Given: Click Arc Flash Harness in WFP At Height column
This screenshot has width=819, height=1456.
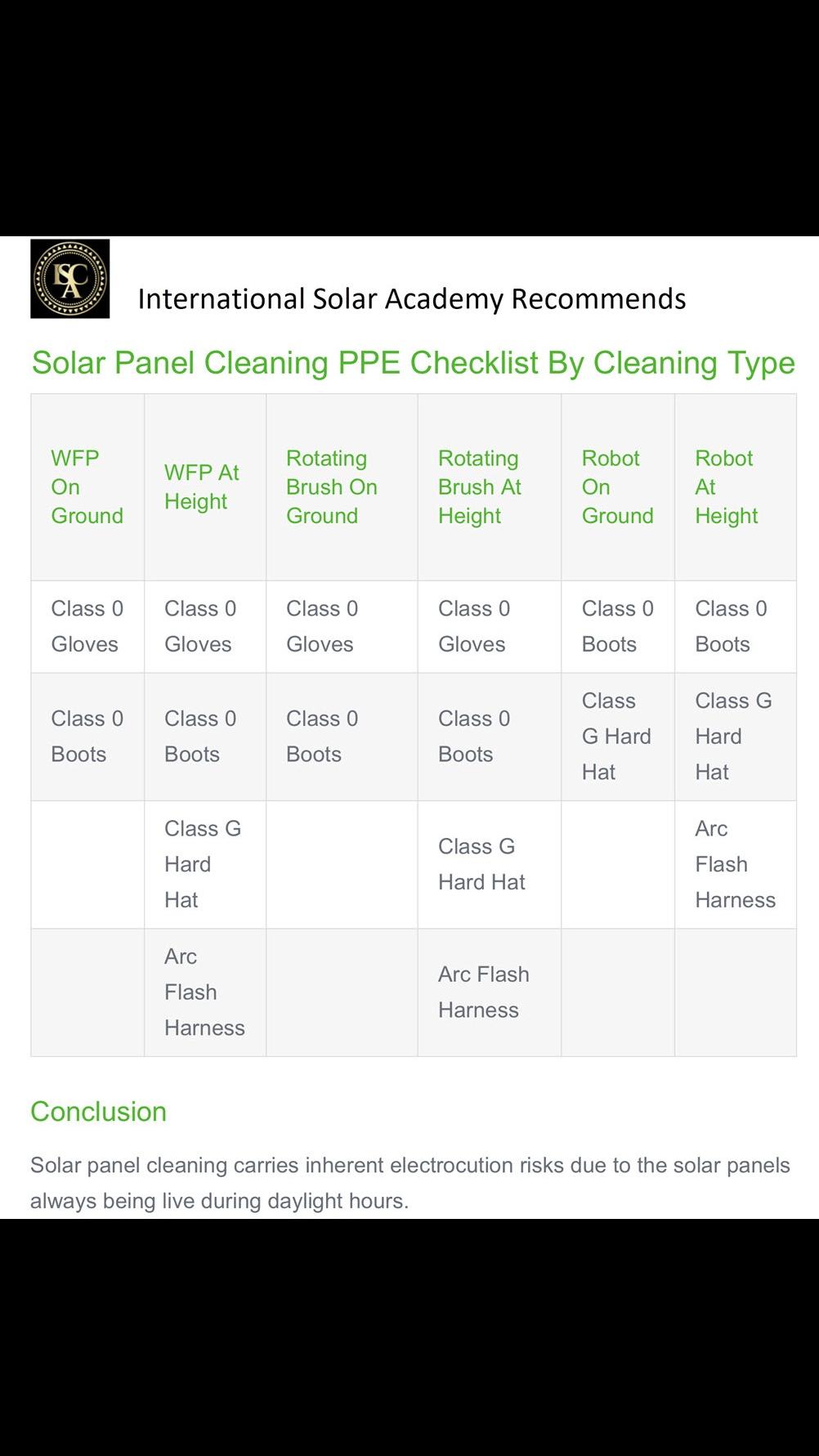Looking at the screenshot, I should point(204,992).
